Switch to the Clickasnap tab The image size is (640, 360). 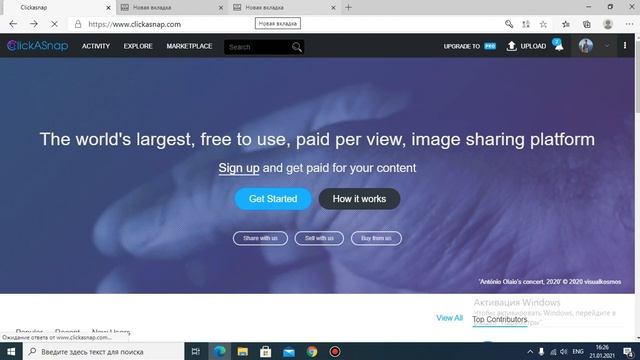click(x=57, y=7)
